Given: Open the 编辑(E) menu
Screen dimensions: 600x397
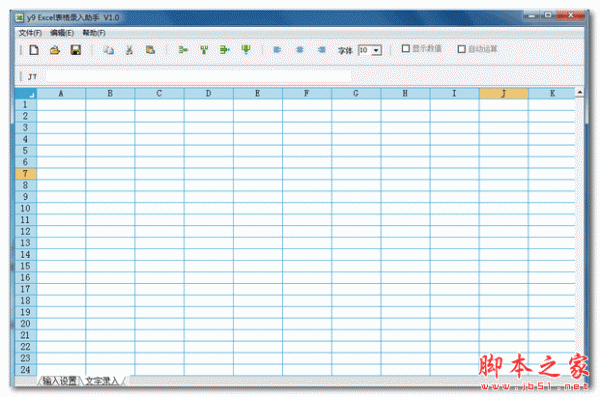Looking at the screenshot, I should click(62, 33).
